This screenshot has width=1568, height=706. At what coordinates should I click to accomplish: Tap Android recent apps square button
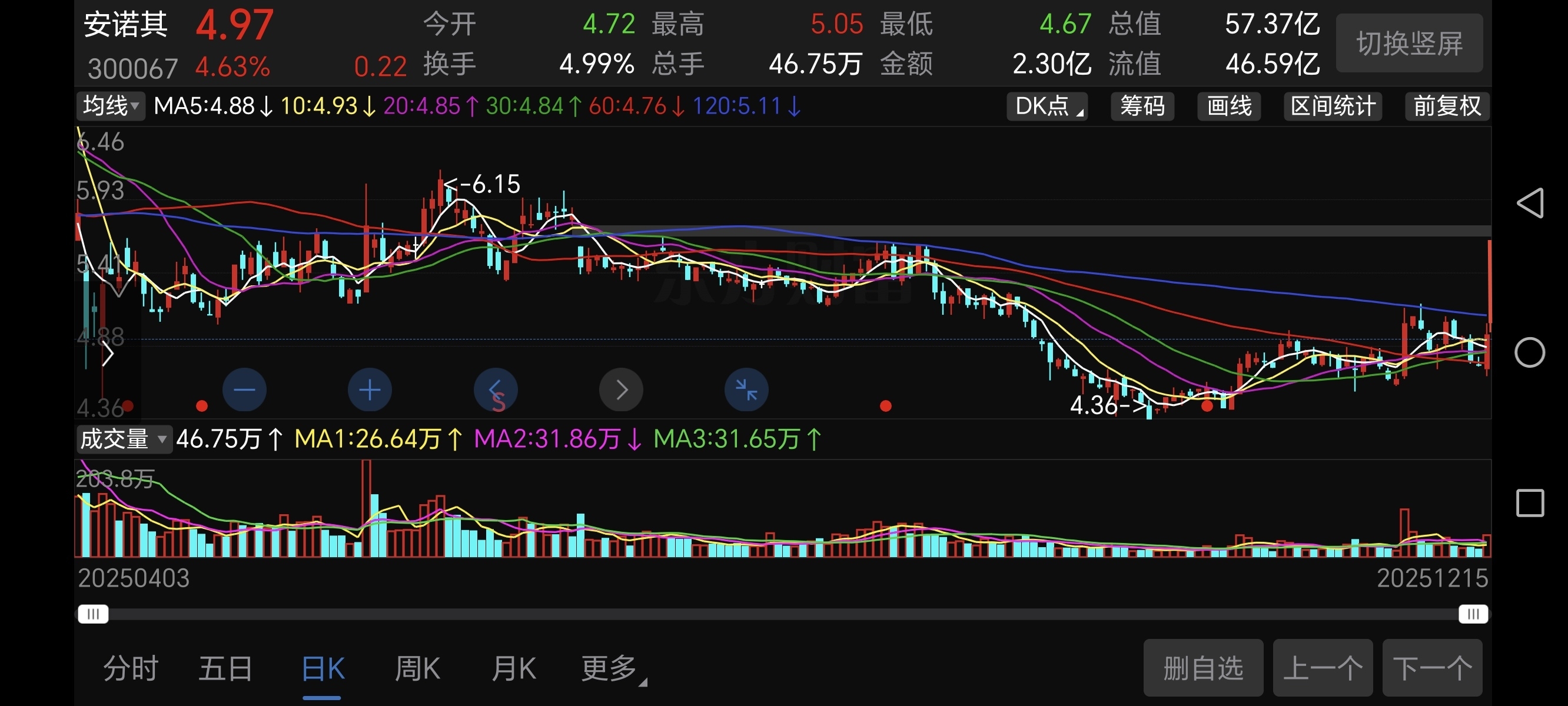[x=1530, y=502]
